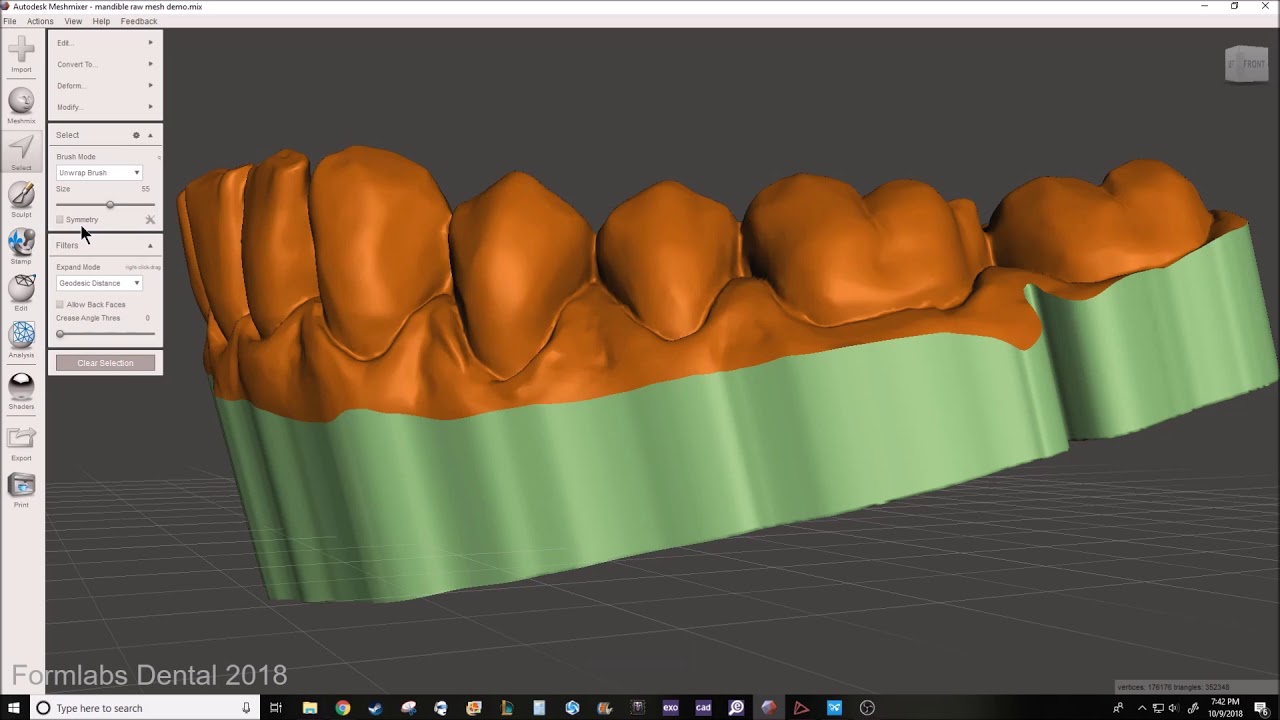This screenshot has height=720, width=1280.
Task: Enable the Symmetry checkbox
Action: [60, 219]
